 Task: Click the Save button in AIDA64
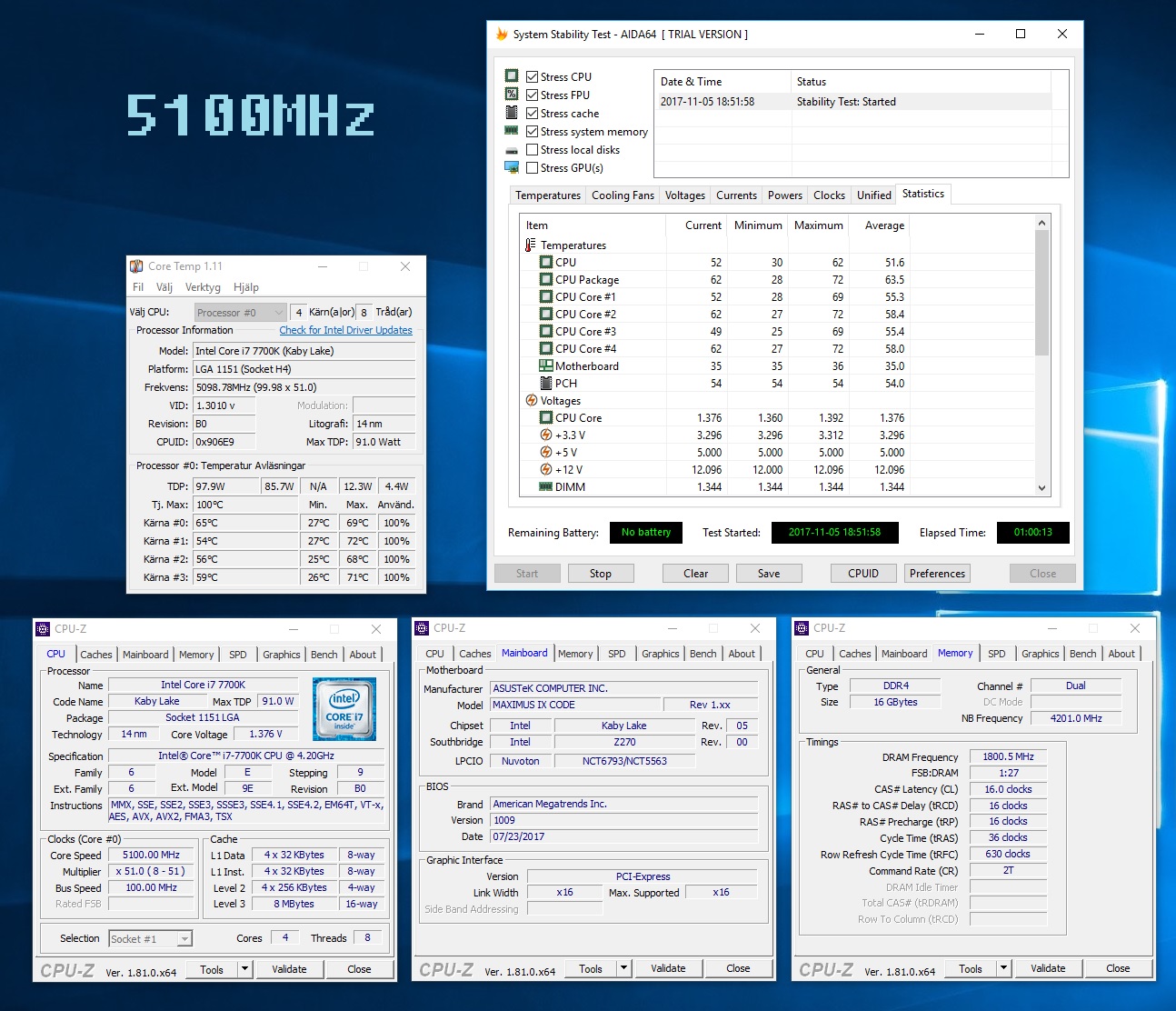769,574
